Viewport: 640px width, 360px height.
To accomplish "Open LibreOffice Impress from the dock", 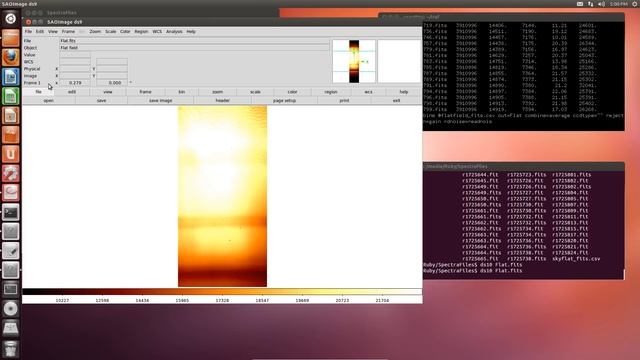I will tap(11, 115).
